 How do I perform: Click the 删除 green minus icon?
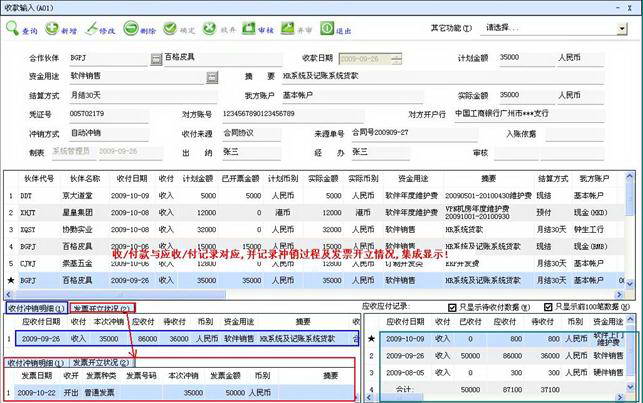pyautogui.click(x=131, y=29)
